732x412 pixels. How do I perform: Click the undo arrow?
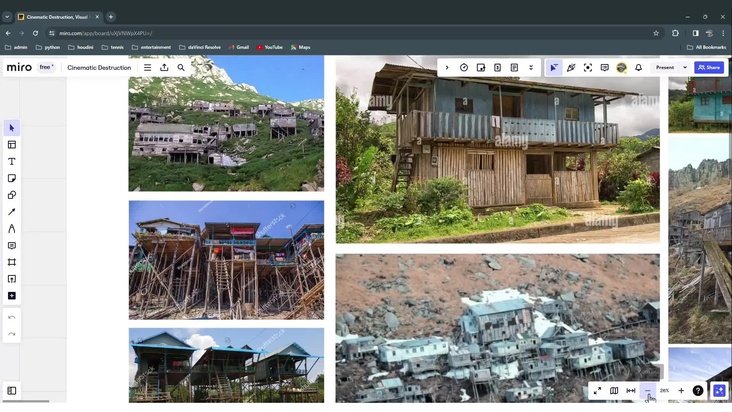tap(12, 317)
